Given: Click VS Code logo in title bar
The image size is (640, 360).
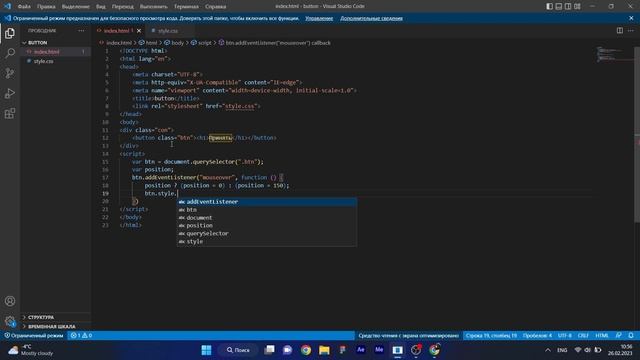Looking at the screenshot, I should [7, 6].
